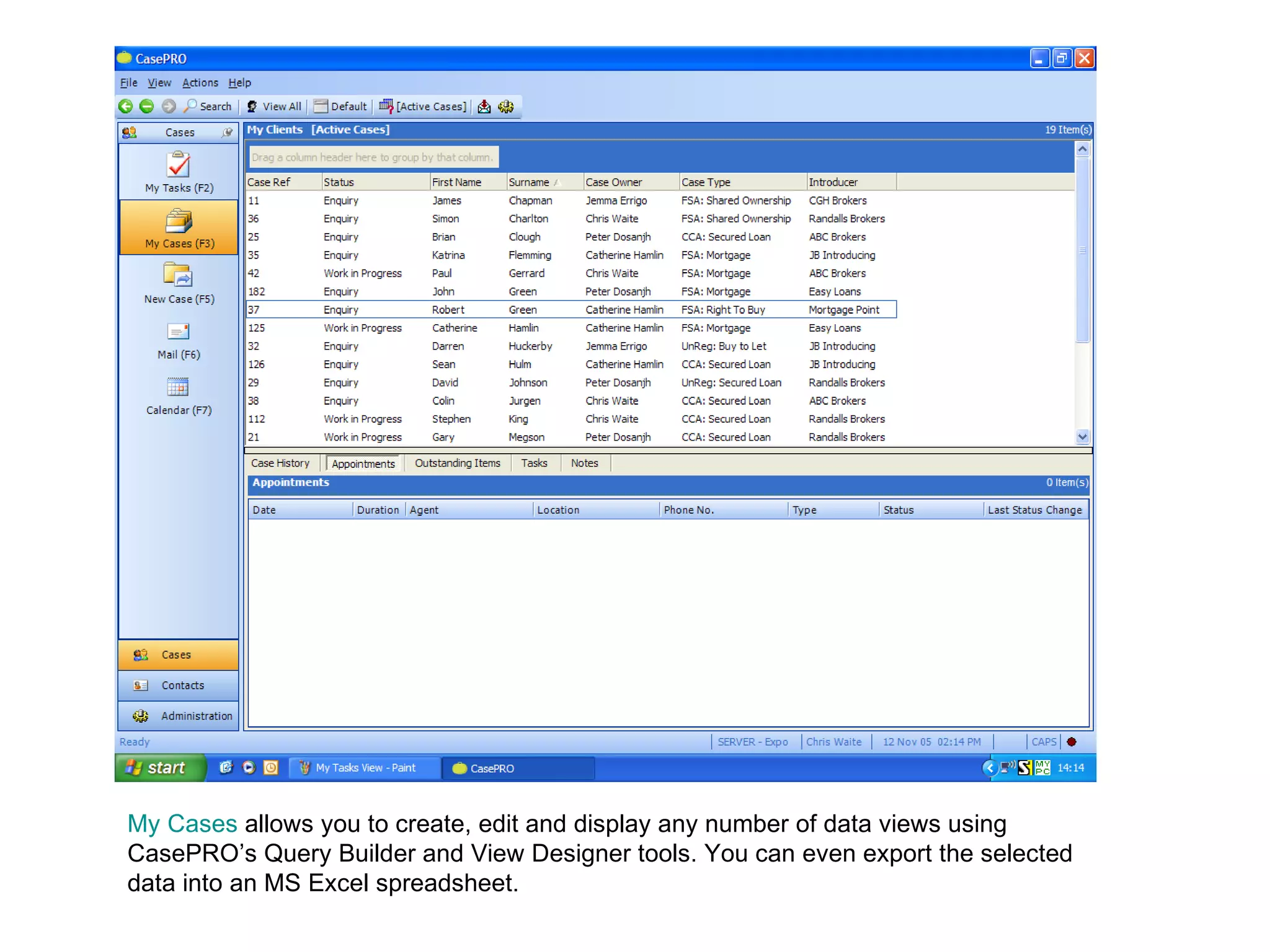Switch to the Cases navigation group
This screenshot has height=952, width=1270.
(179, 654)
